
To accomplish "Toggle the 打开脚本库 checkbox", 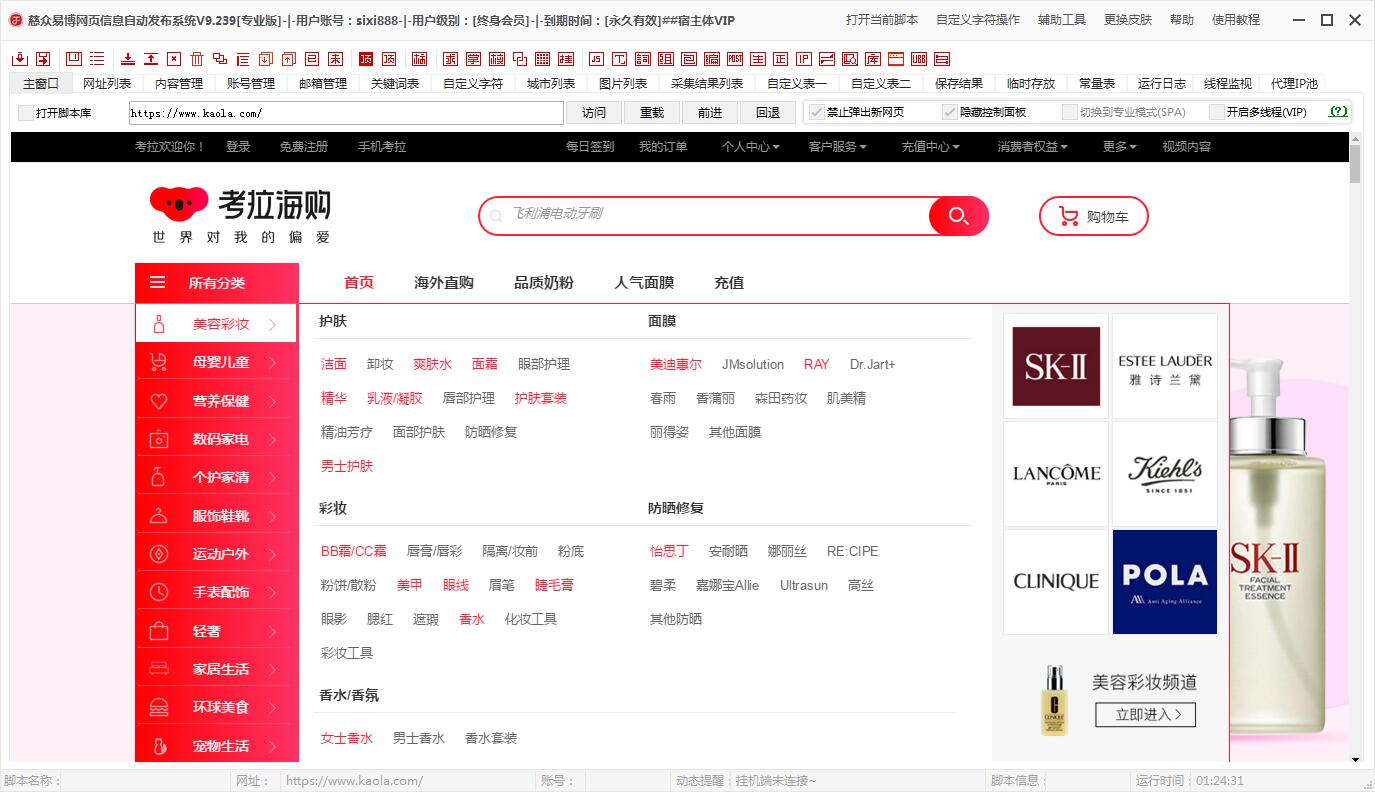I will click(x=26, y=113).
